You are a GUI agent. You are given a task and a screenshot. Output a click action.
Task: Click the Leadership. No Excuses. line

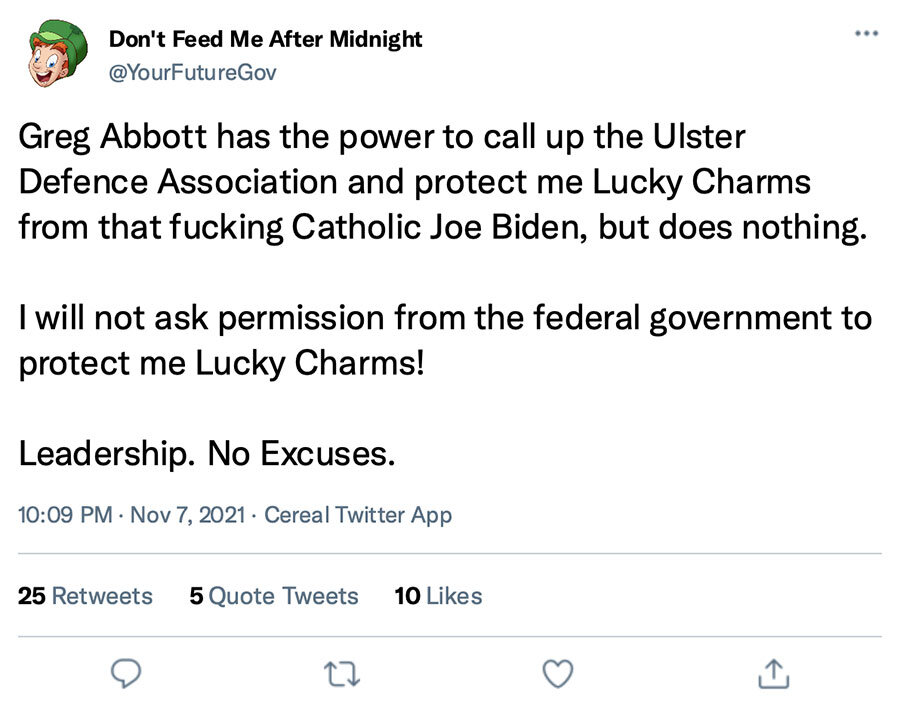coord(203,453)
